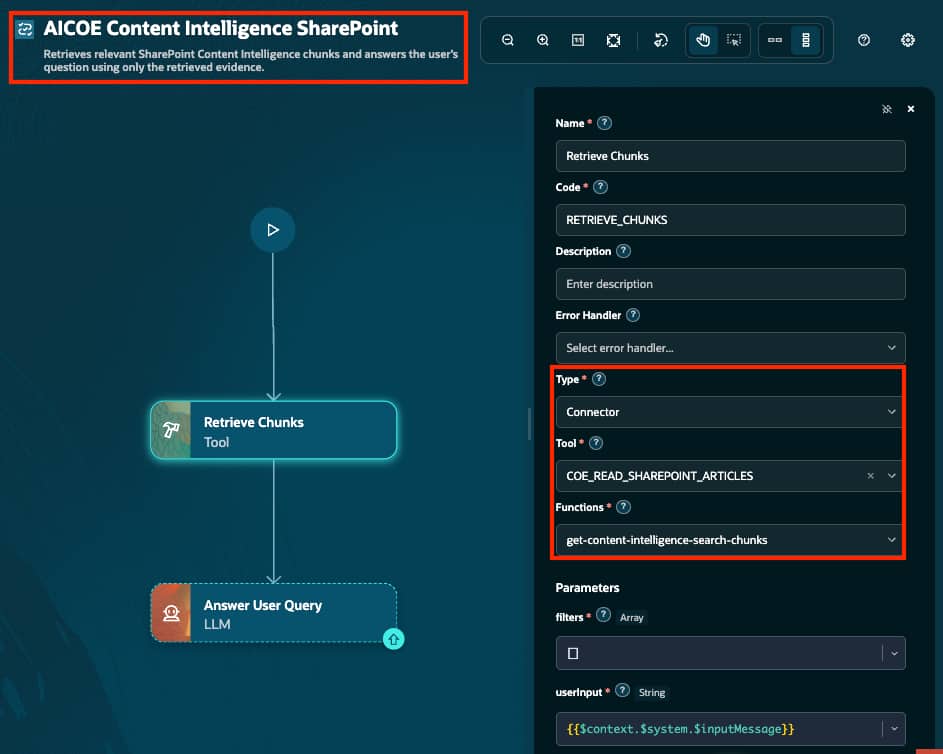Show help for the Tool field
Screen dimensions: 943x754
click(596, 443)
